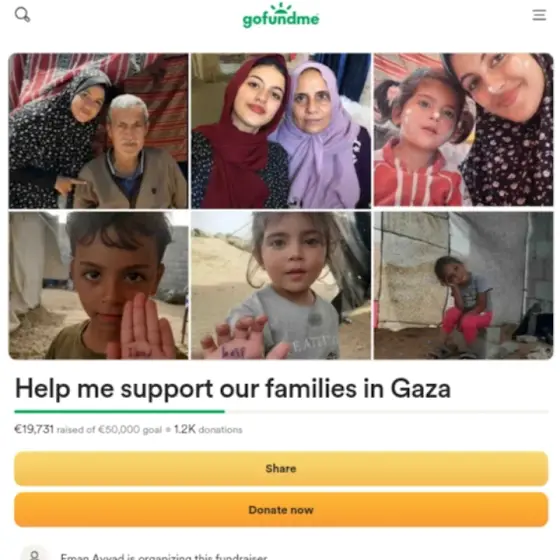Image resolution: width=560 pixels, height=560 pixels.
Task: Open selfie photo with girl in red hoodie
Action: click(x=464, y=130)
